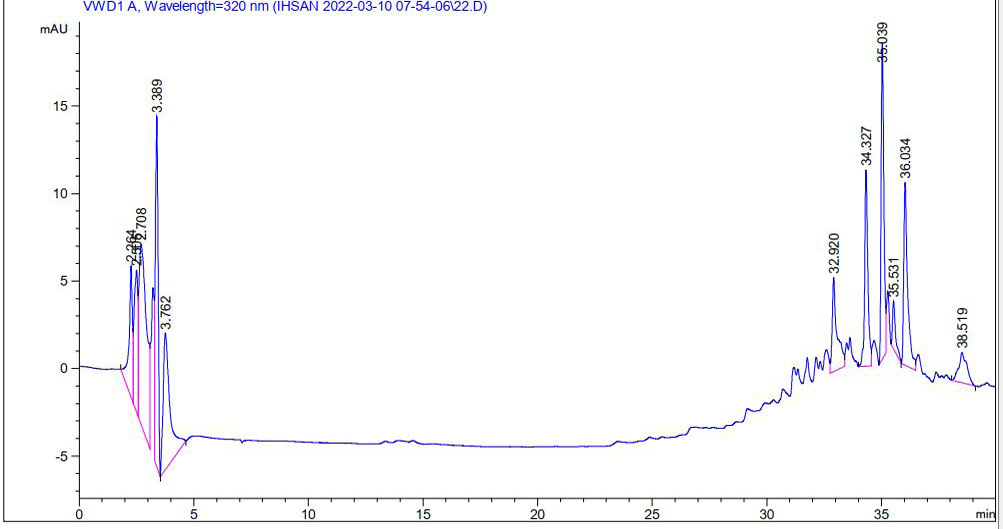Click the 2.708 peak label

(142, 225)
